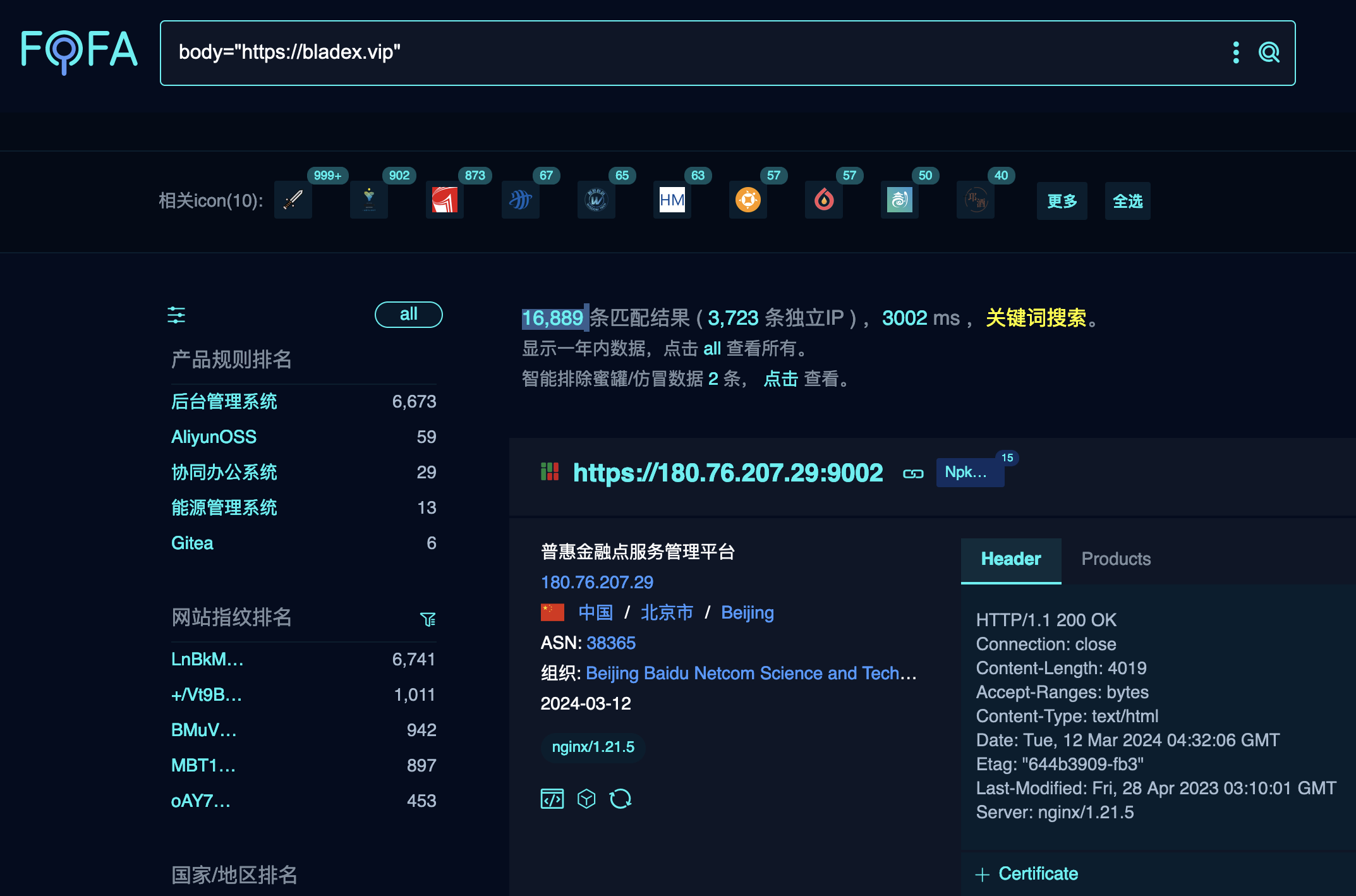Switch to the Products tab
Viewport: 1356px width, 896px height.
(1115, 559)
